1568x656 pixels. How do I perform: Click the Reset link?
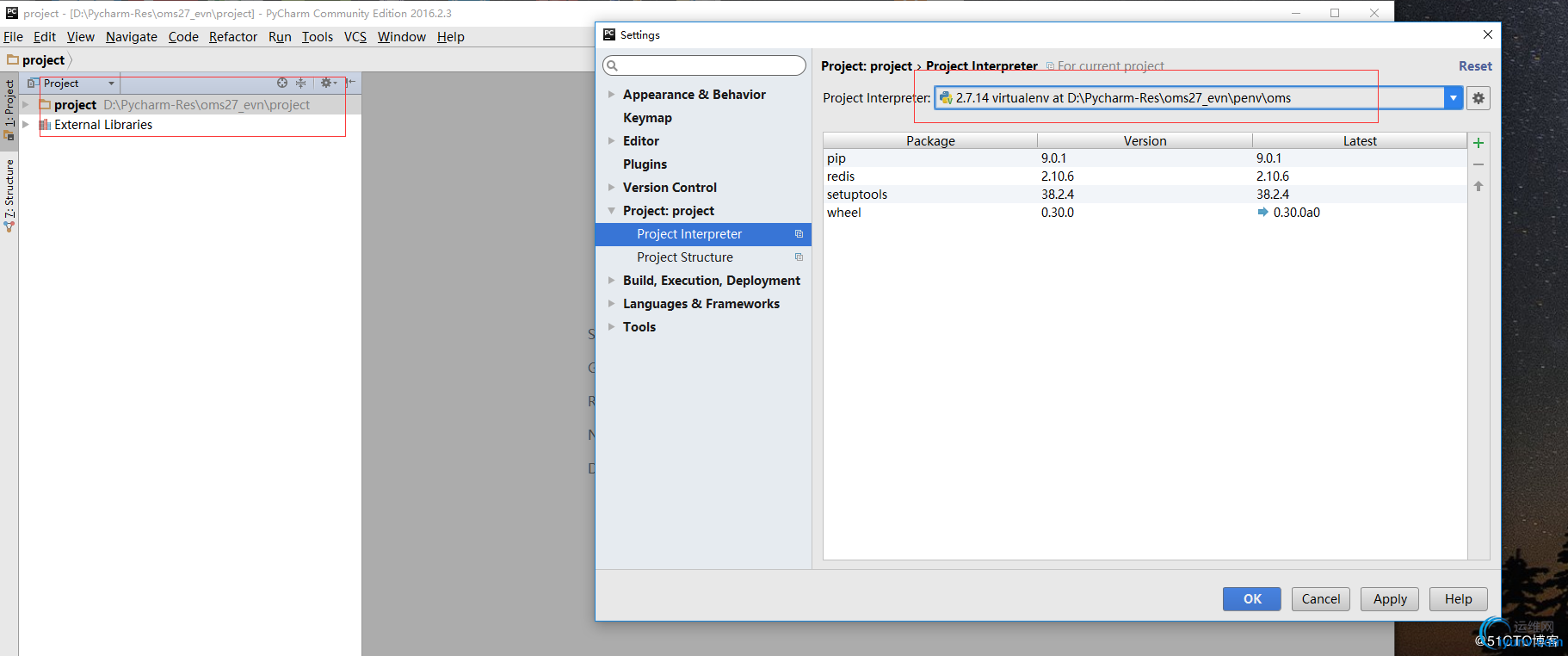pos(1475,66)
